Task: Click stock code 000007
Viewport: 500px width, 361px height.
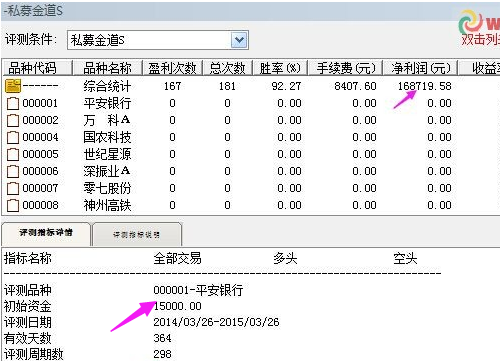Action: point(40,188)
